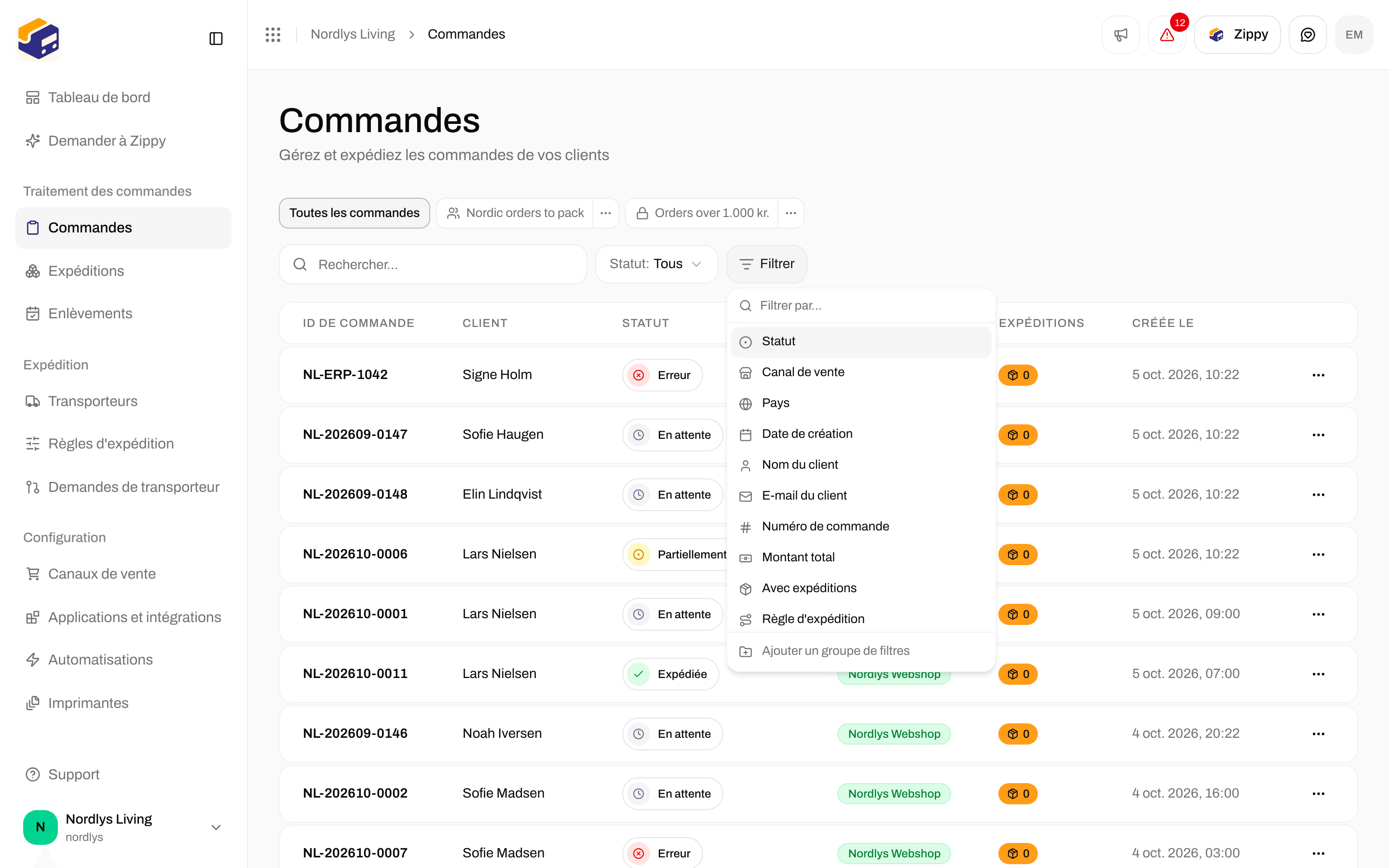Toggle the Filtrer dropdown button
Screen dimensions: 1389x868
766,264
